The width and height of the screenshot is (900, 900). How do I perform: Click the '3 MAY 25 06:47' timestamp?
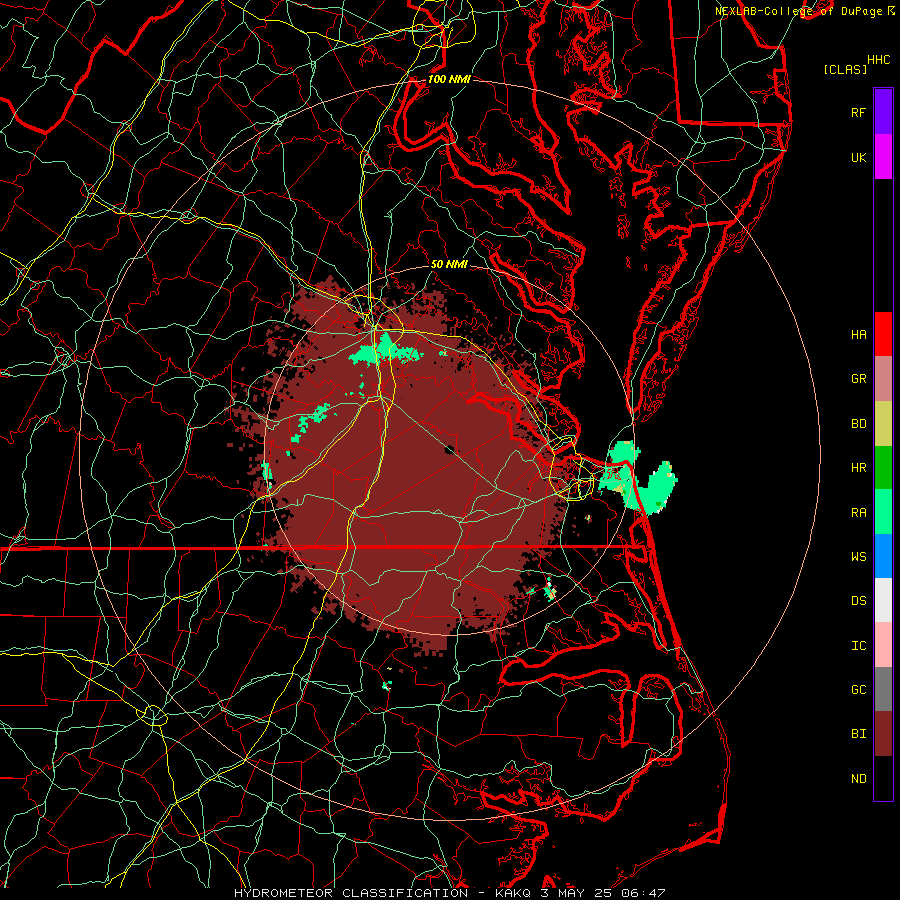603,893
